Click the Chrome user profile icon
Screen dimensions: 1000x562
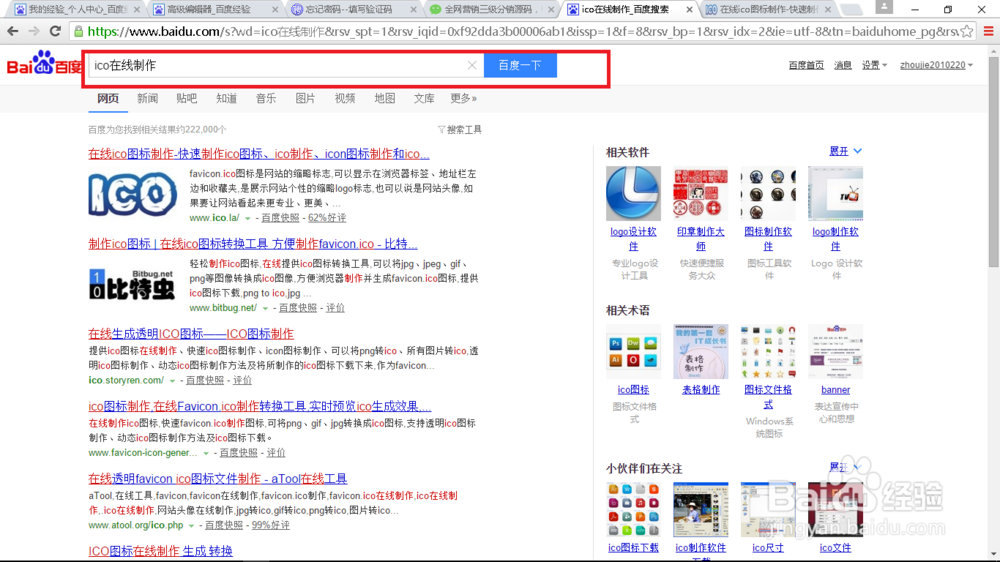click(x=884, y=7)
